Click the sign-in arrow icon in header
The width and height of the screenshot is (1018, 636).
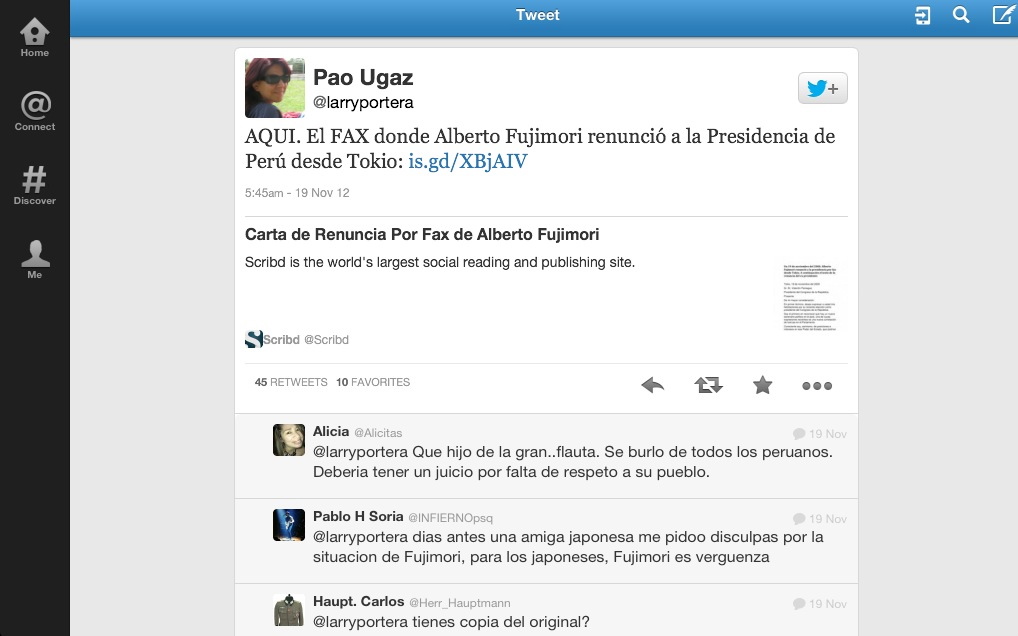pos(922,16)
